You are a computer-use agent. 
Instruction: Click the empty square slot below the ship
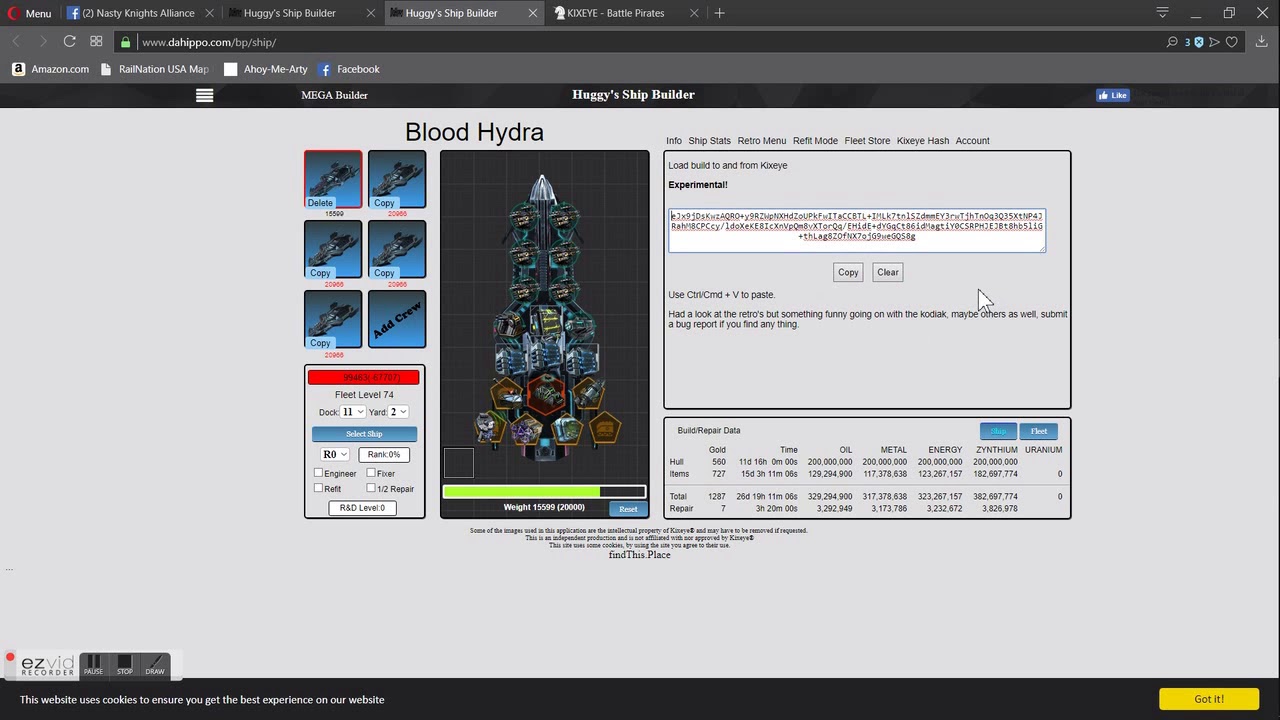[x=459, y=463]
